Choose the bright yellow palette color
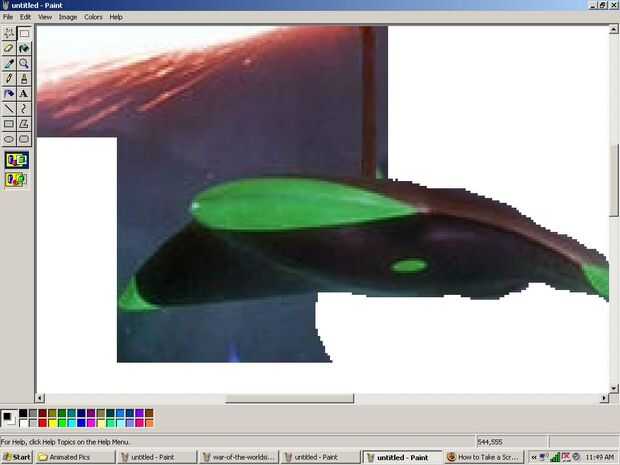 point(52,423)
